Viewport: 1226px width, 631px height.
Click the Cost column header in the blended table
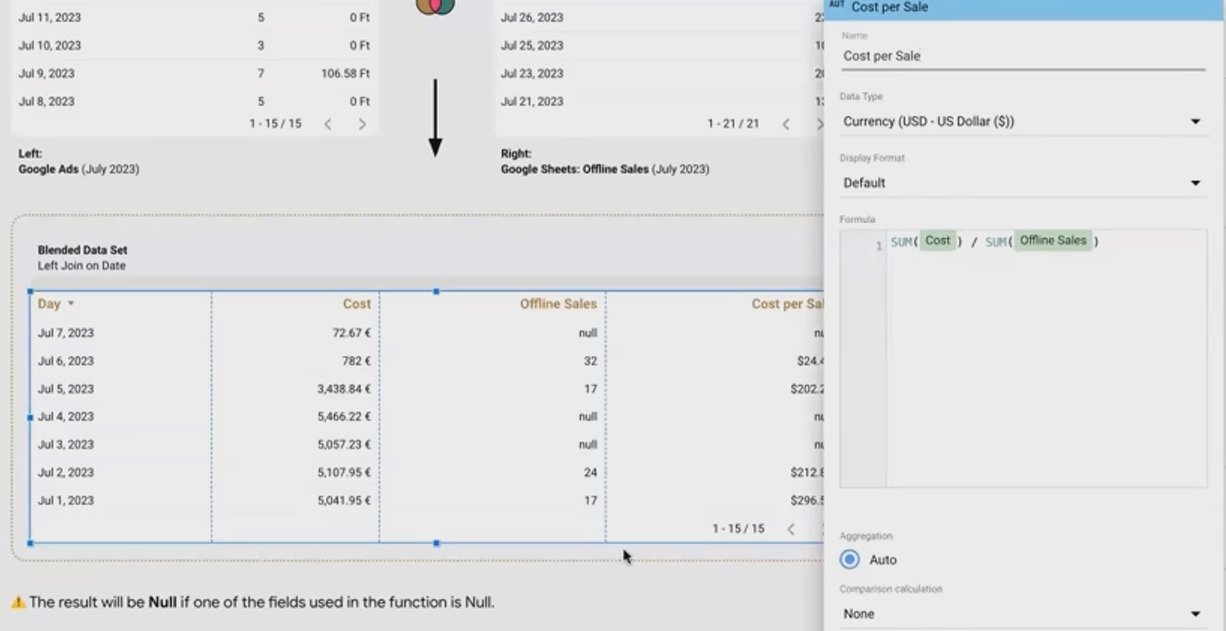(x=356, y=304)
